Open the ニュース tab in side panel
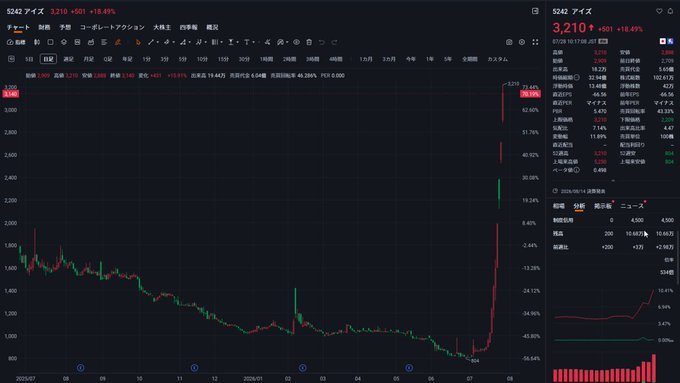Viewport: 680px width, 383px height. tap(632, 206)
